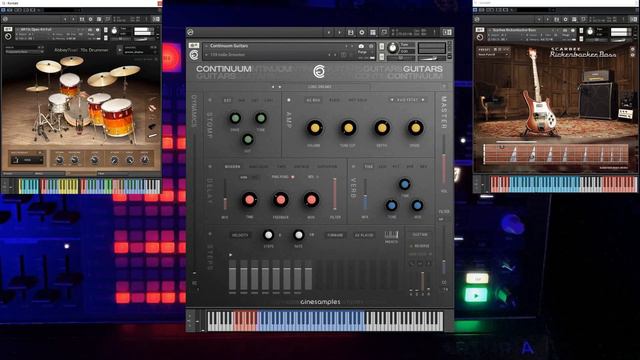Screen dimensions: 640x360
Task: Click the Rickenbacker bass fretboard display
Action: [x=556, y=154]
